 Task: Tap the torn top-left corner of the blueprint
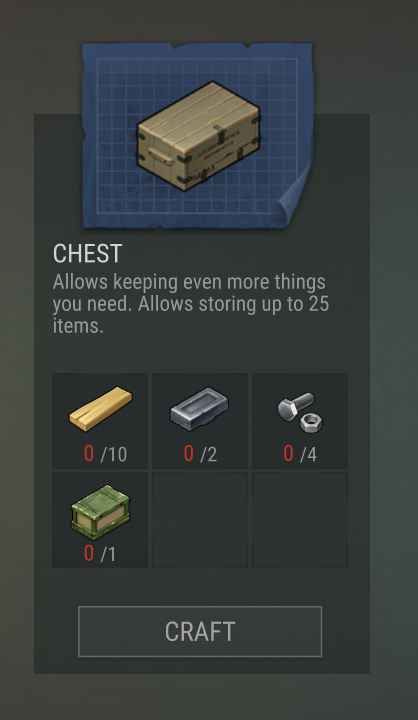click(90, 51)
